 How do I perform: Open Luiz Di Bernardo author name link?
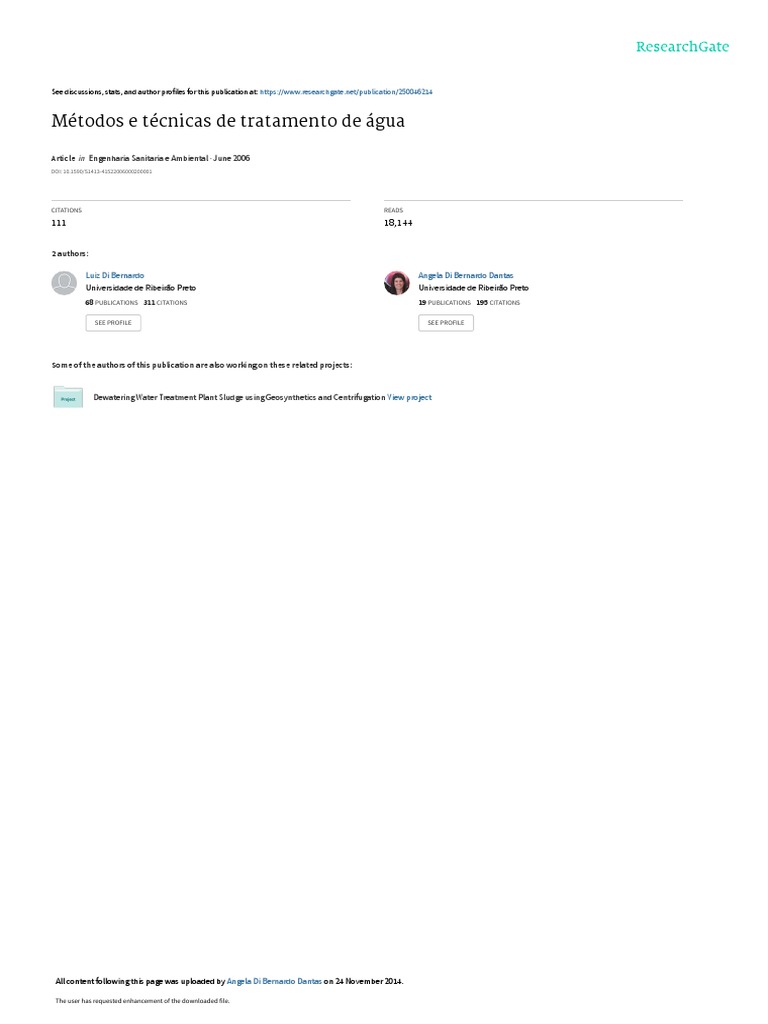click(x=115, y=276)
